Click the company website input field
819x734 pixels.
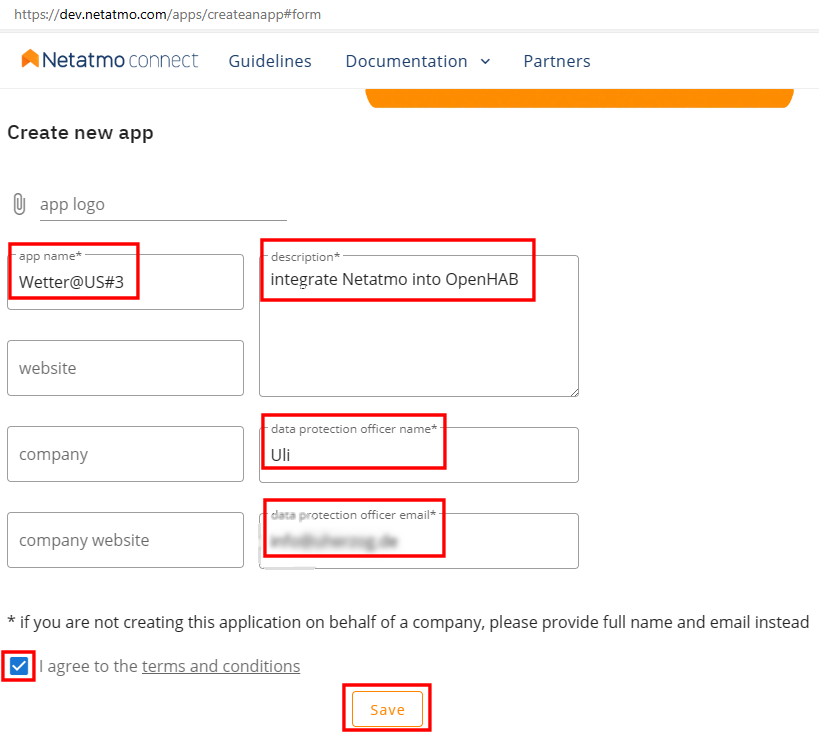tap(125, 540)
